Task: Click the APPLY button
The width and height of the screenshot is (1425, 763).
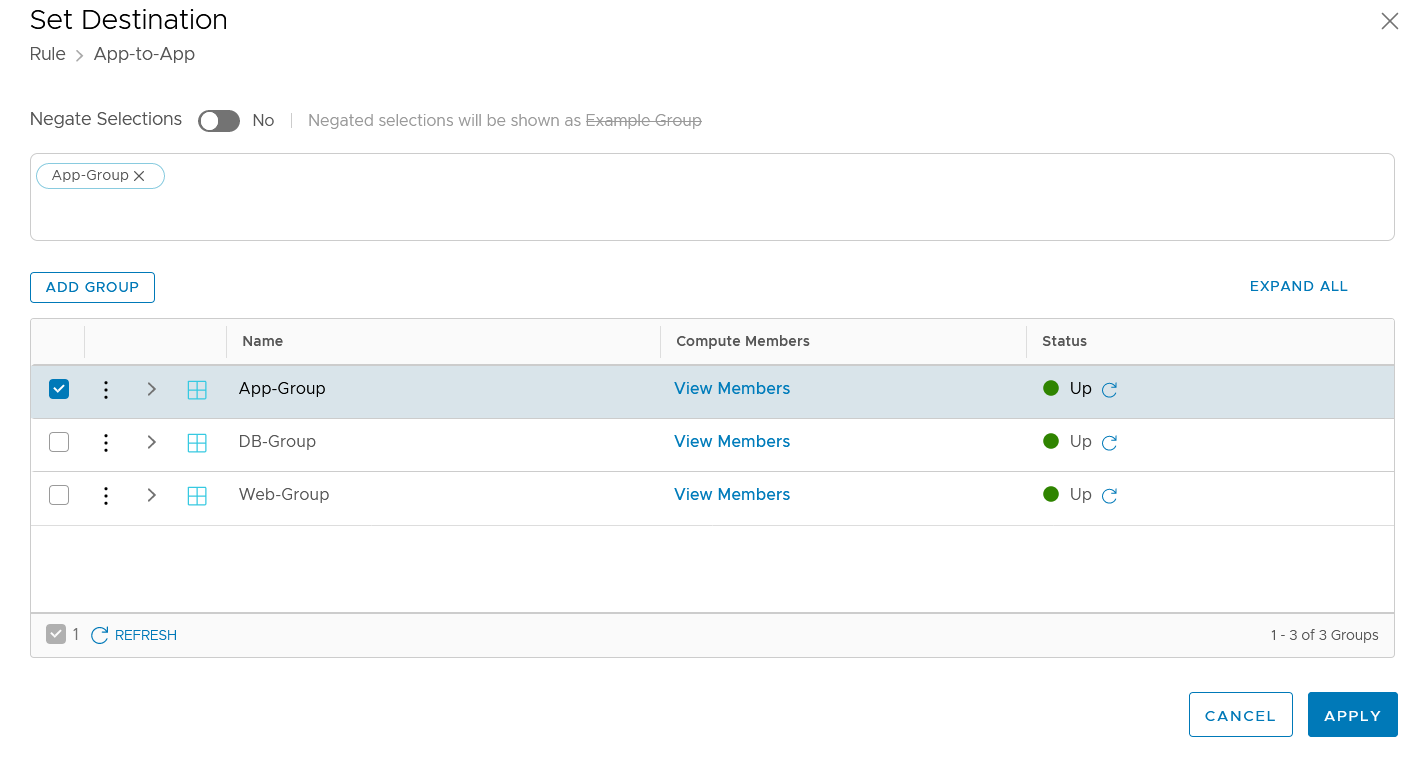Action: pyautogui.click(x=1352, y=715)
